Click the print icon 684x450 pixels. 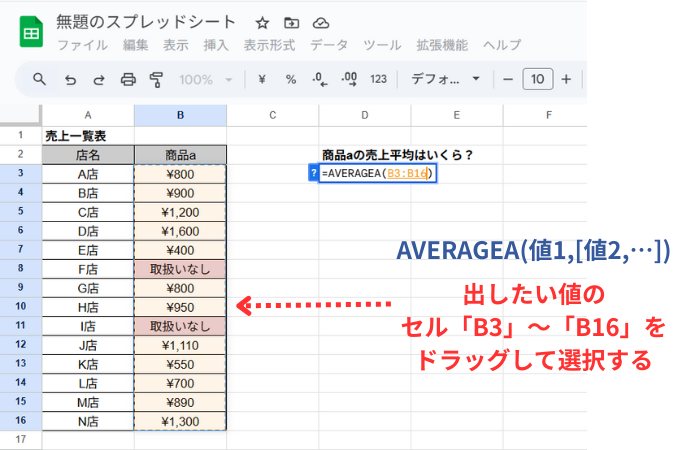(128, 79)
